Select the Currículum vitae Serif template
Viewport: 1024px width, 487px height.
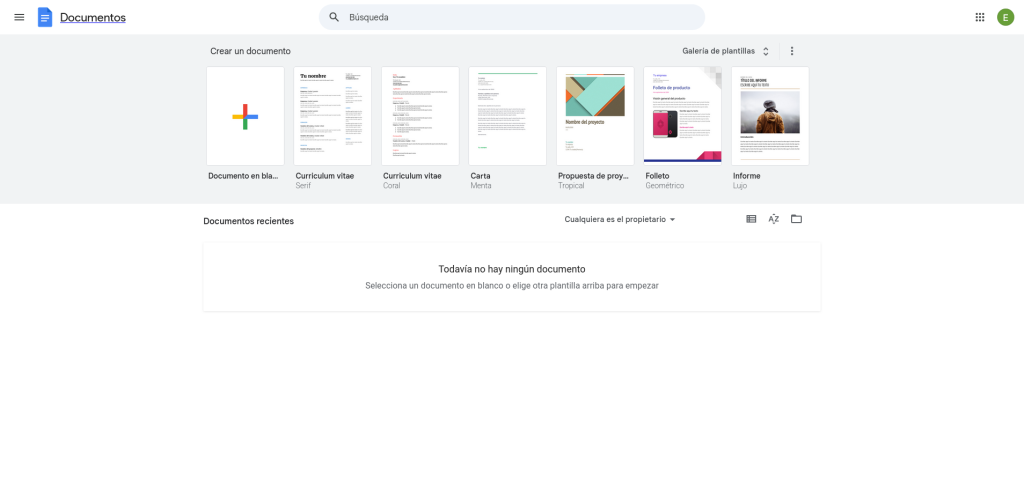(x=332, y=116)
